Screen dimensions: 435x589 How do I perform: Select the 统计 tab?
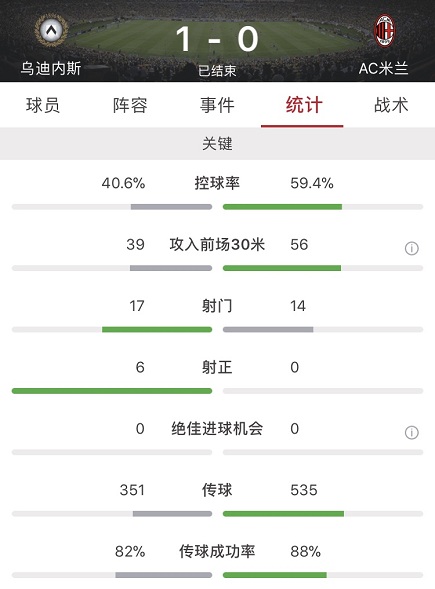tap(304, 105)
